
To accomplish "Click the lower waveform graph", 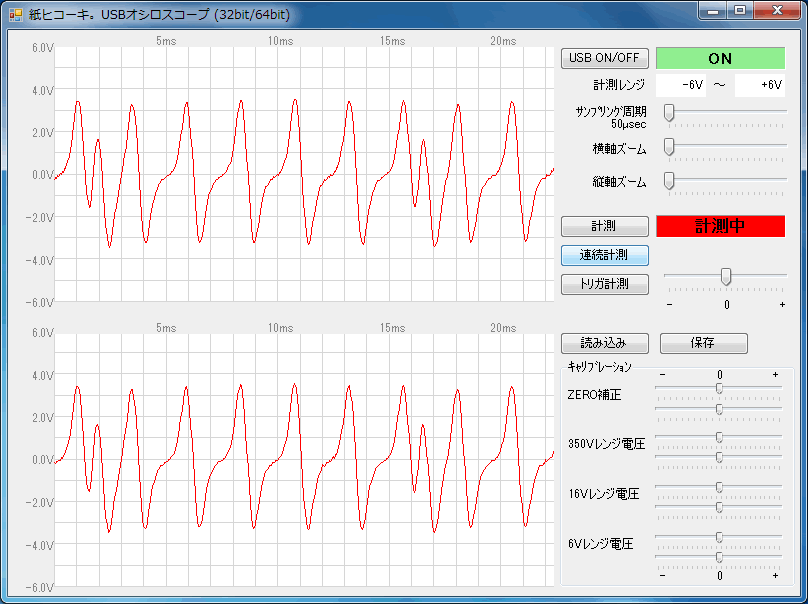I will click(304, 460).
